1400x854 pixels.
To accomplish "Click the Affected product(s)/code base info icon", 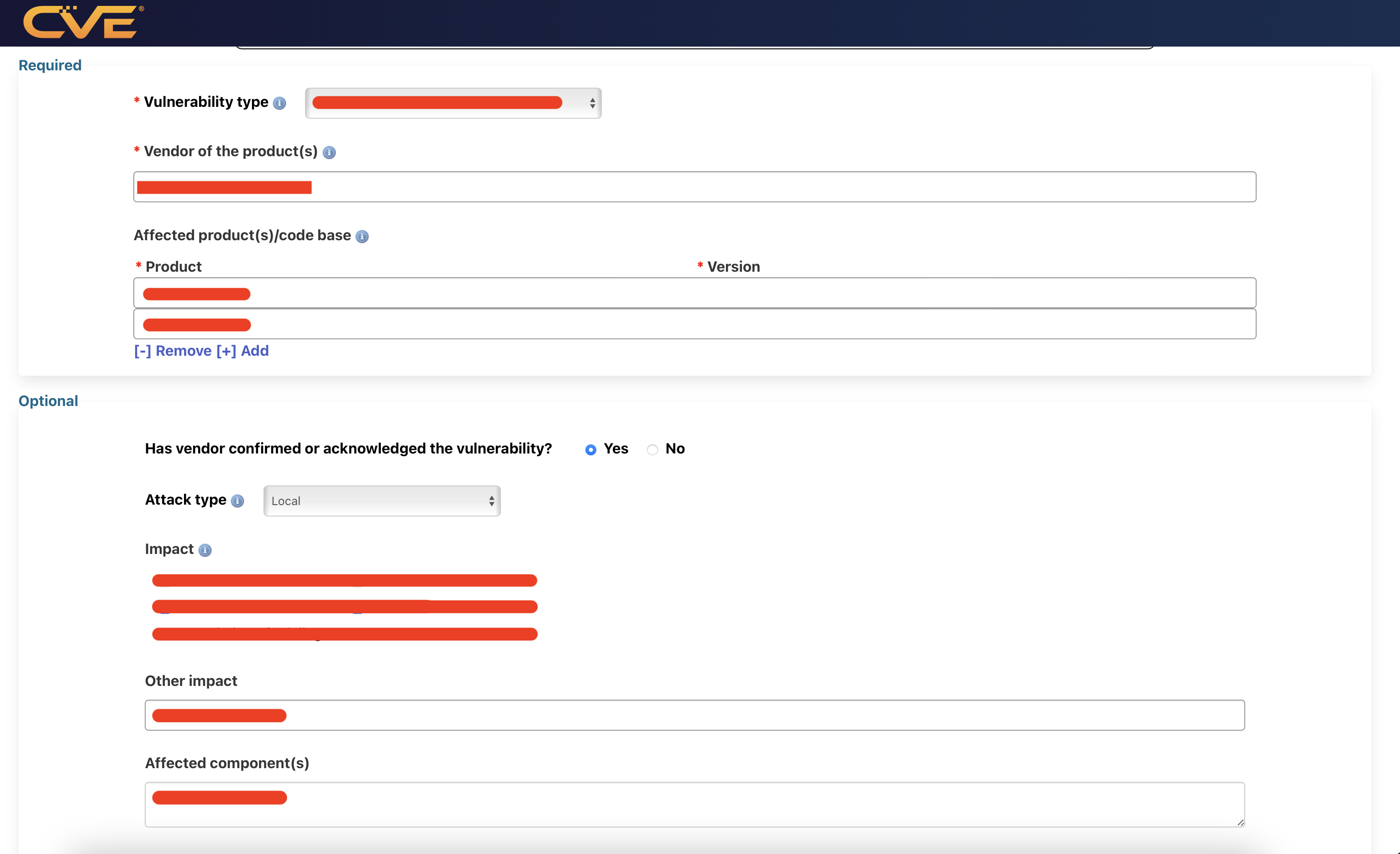I will [x=362, y=237].
